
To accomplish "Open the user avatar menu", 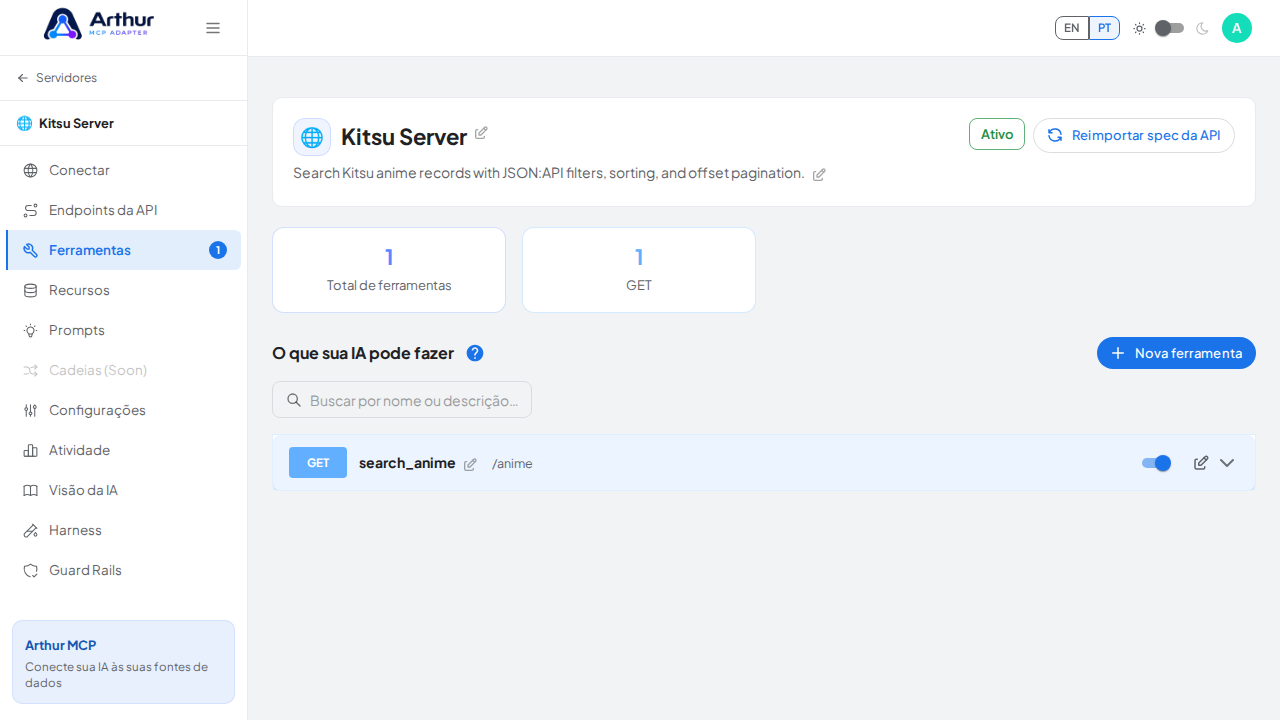I will coord(1237,28).
